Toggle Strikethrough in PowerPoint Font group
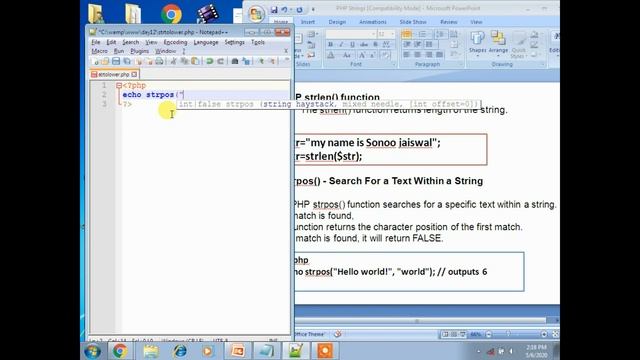The width and height of the screenshot is (640, 360). click(364, 44)
